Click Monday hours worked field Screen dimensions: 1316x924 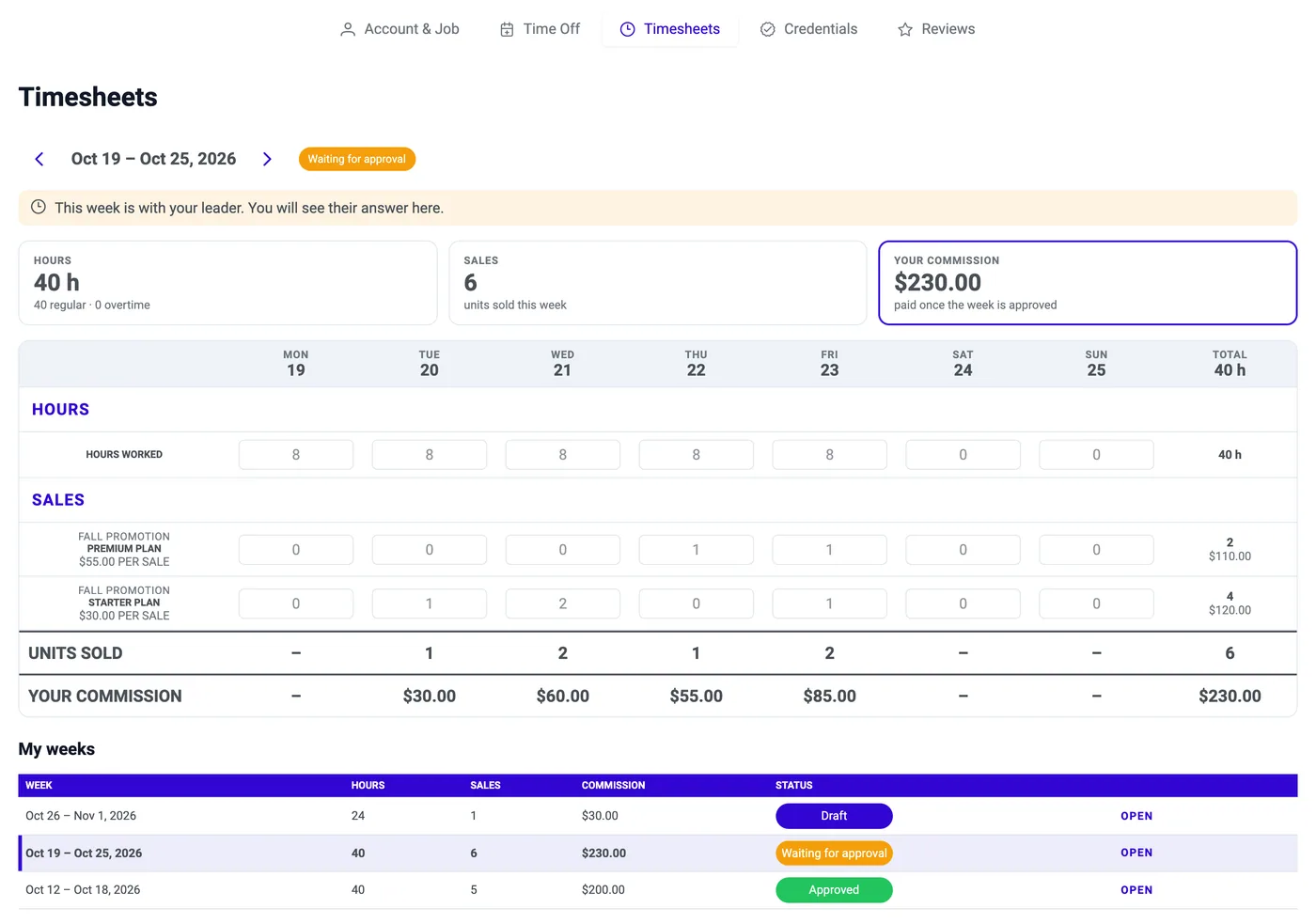(296, 455)
